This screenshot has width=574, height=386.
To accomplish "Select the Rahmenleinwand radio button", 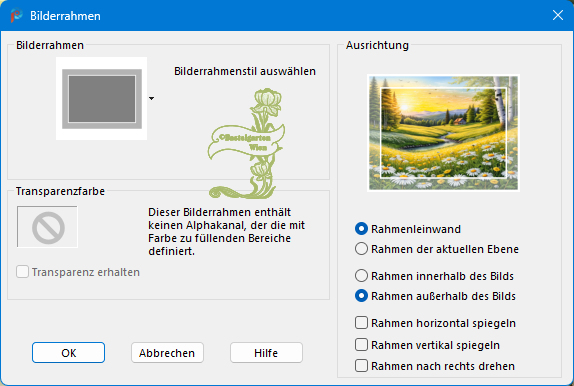I will click(x=361, y=229).
